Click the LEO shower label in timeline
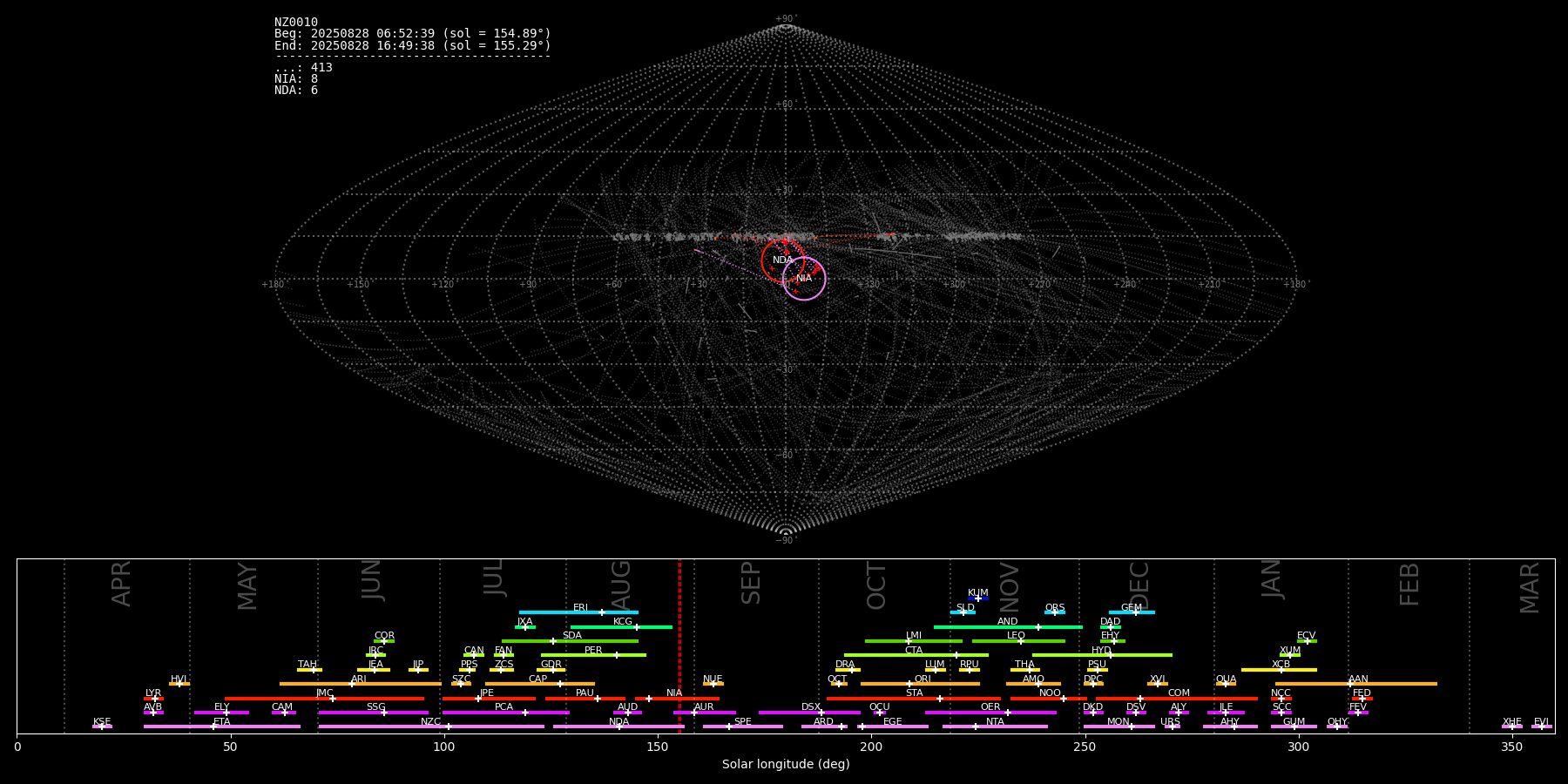This screenshot has width=1568, height=784. click(1017, 636)
